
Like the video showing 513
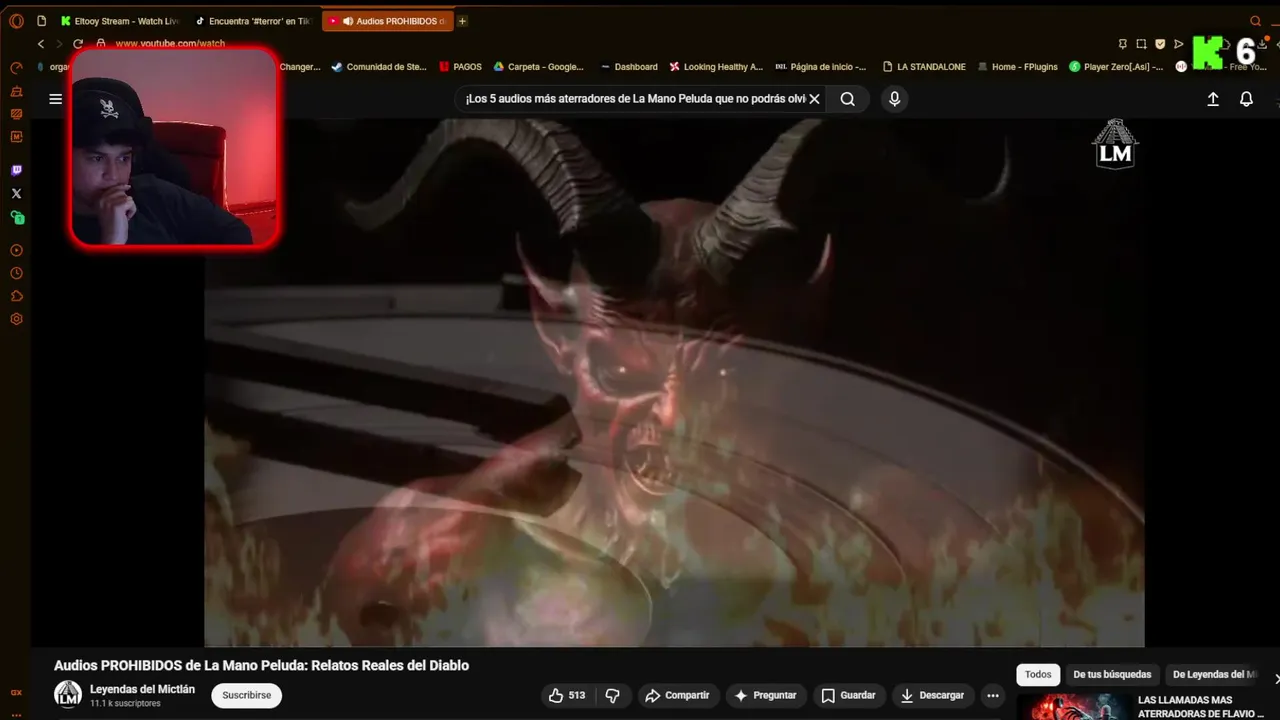tap(568, 695)
